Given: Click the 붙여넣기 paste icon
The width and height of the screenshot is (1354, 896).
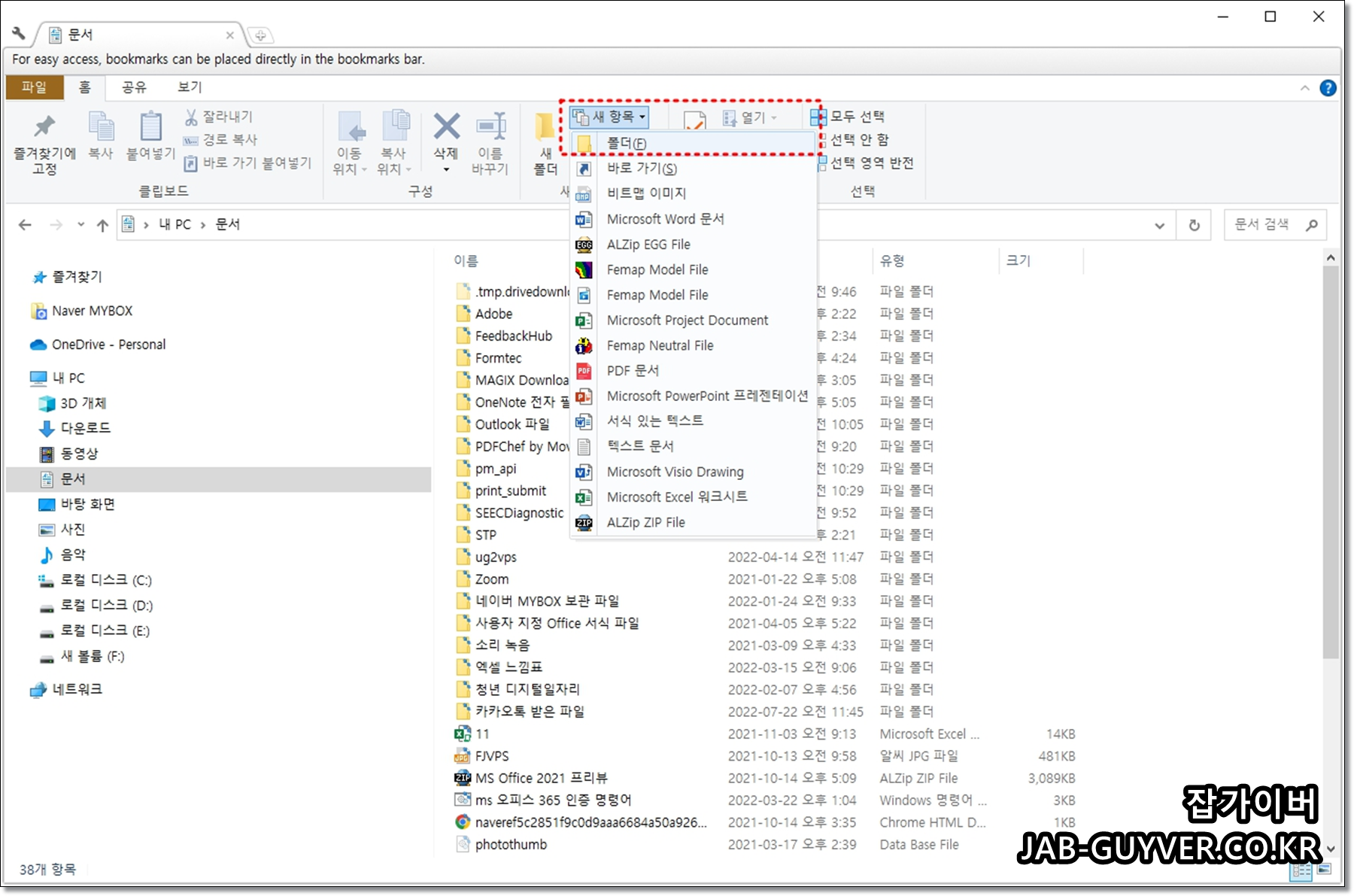Looking at the screenshot, I should (150, 126).
